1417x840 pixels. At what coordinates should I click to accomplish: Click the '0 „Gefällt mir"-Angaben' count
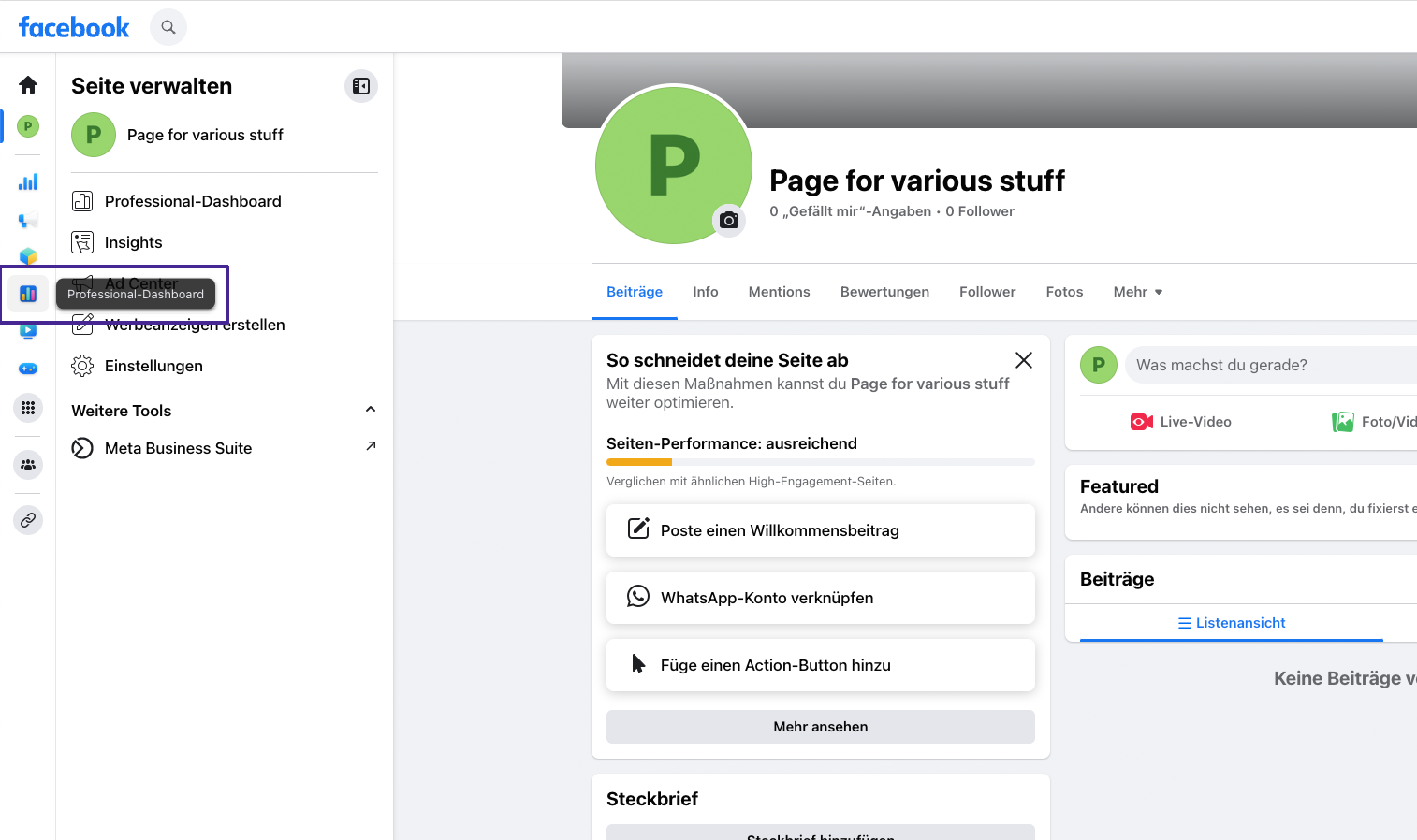tap(851, 211)
